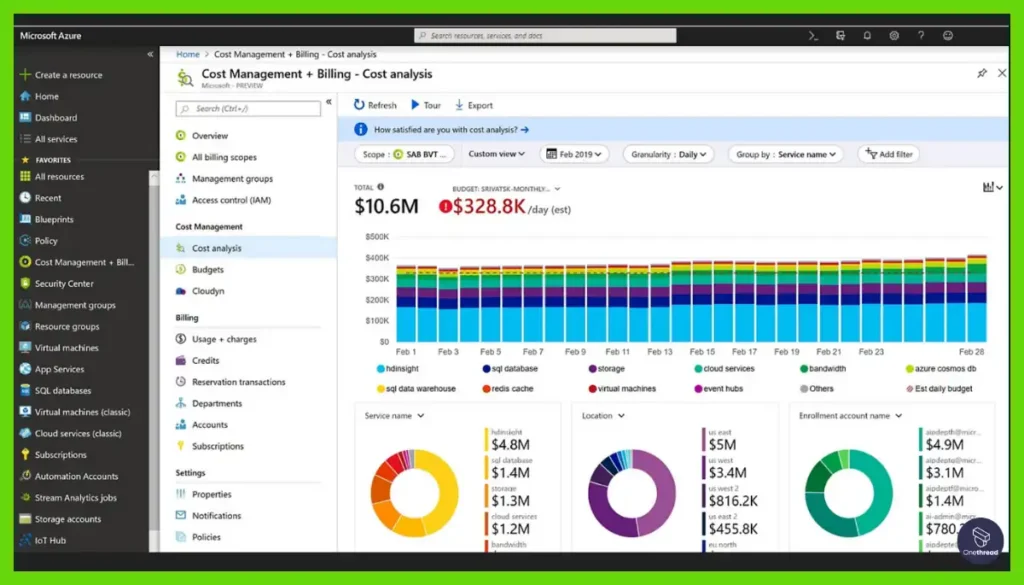The image size is (1024, 585).
Task: Open notifications bell icon
Action: coord(867,36)
